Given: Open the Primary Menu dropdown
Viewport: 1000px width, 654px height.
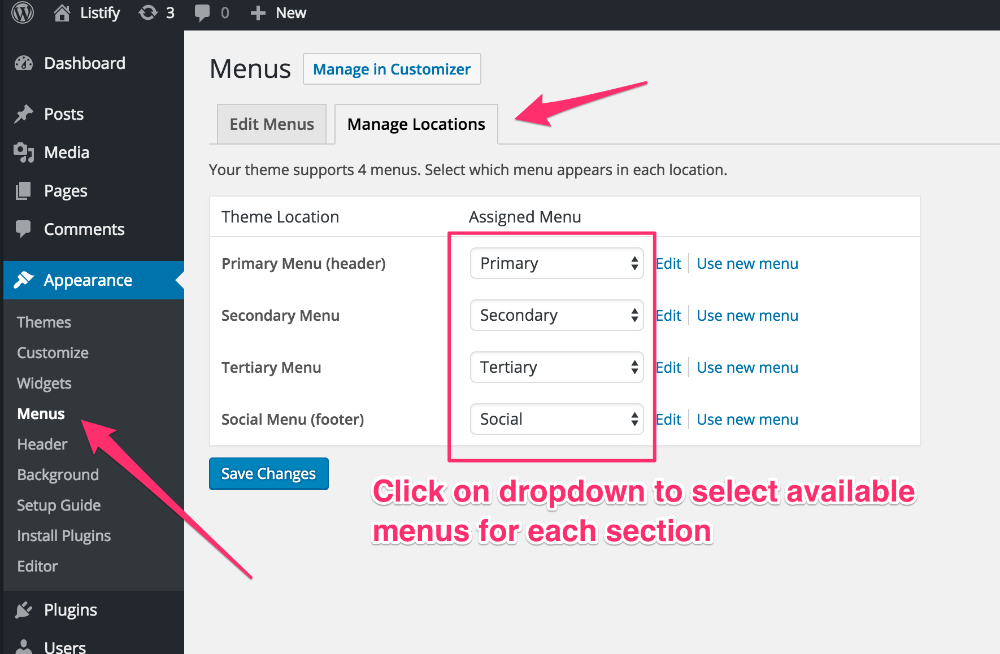Looking at the screenshot, I should [x=557, y=264].
